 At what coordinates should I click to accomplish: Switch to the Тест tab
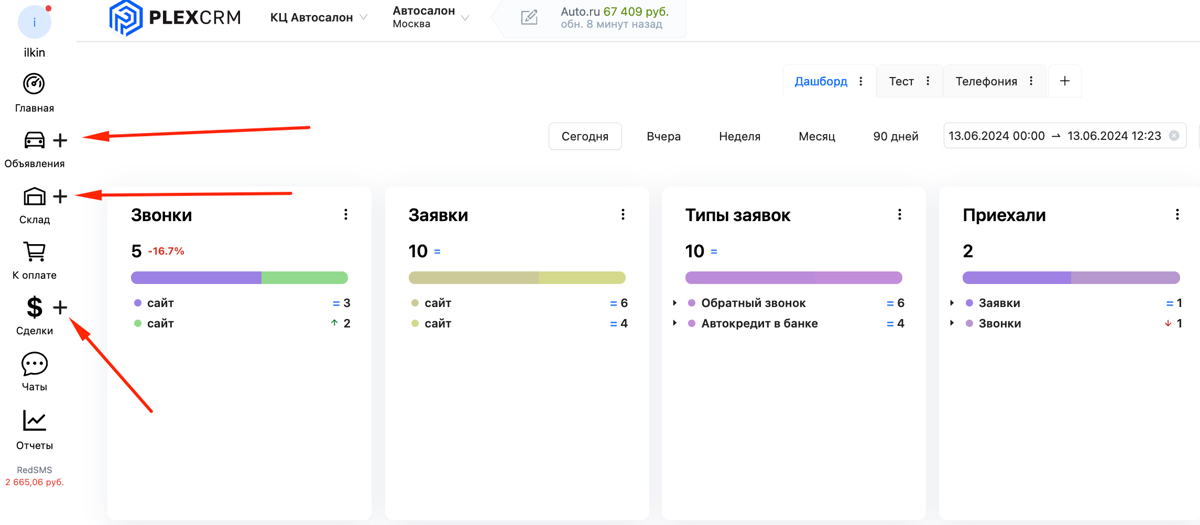[x=901, y=81]
